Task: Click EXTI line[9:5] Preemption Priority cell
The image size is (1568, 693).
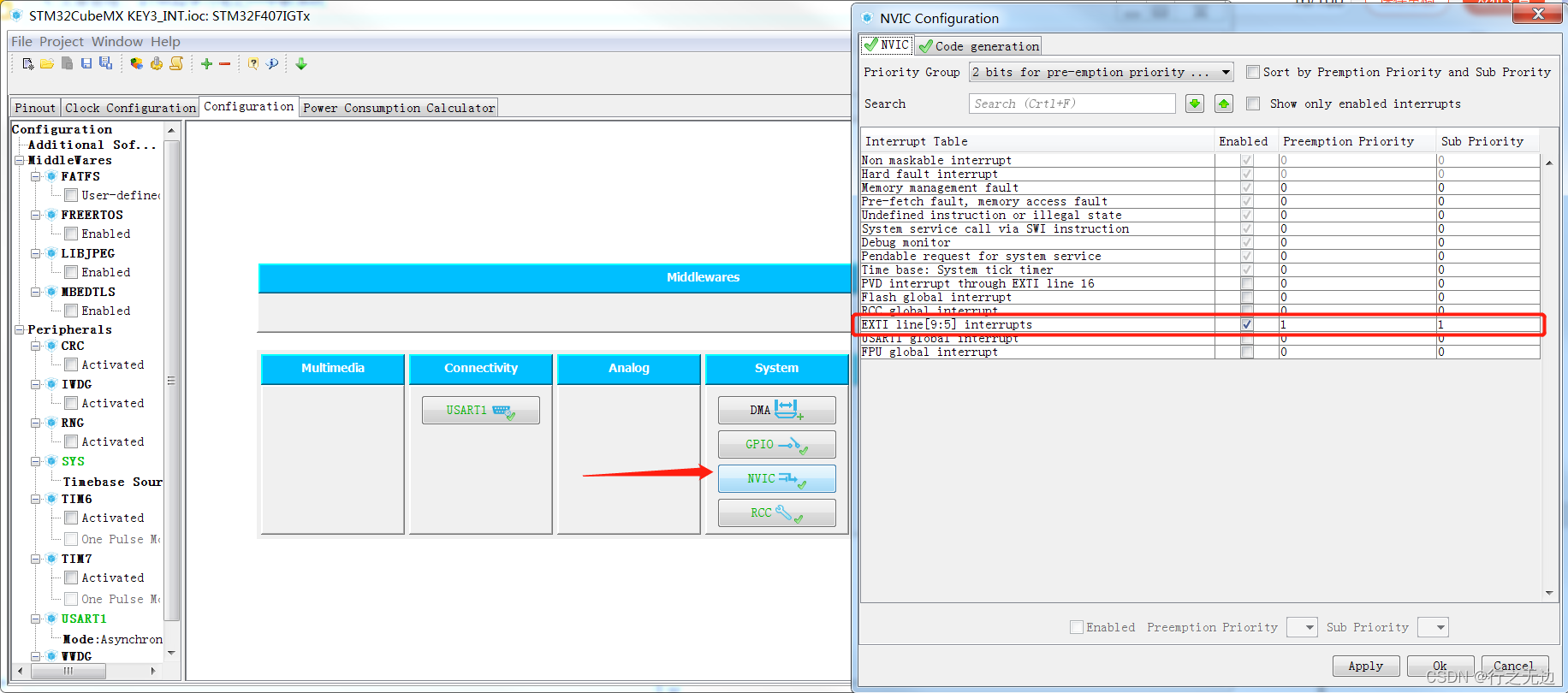Action: 1357,324
